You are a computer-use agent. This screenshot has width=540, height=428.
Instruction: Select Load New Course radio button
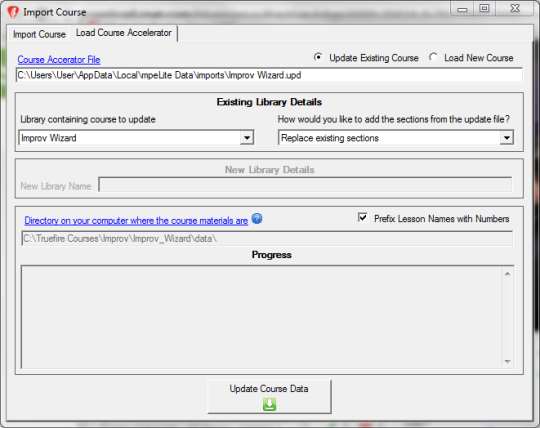coord(433,57)
